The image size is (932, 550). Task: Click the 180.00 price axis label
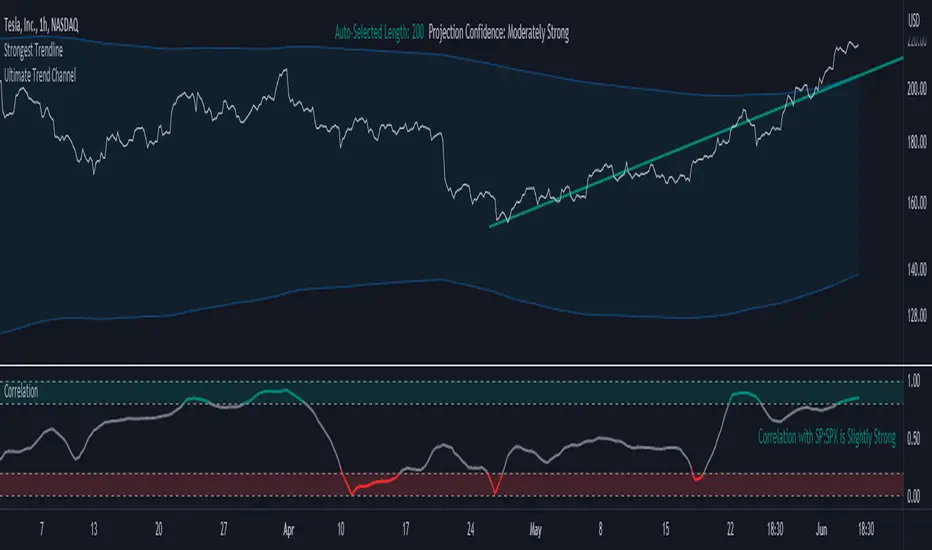(917, 143)
